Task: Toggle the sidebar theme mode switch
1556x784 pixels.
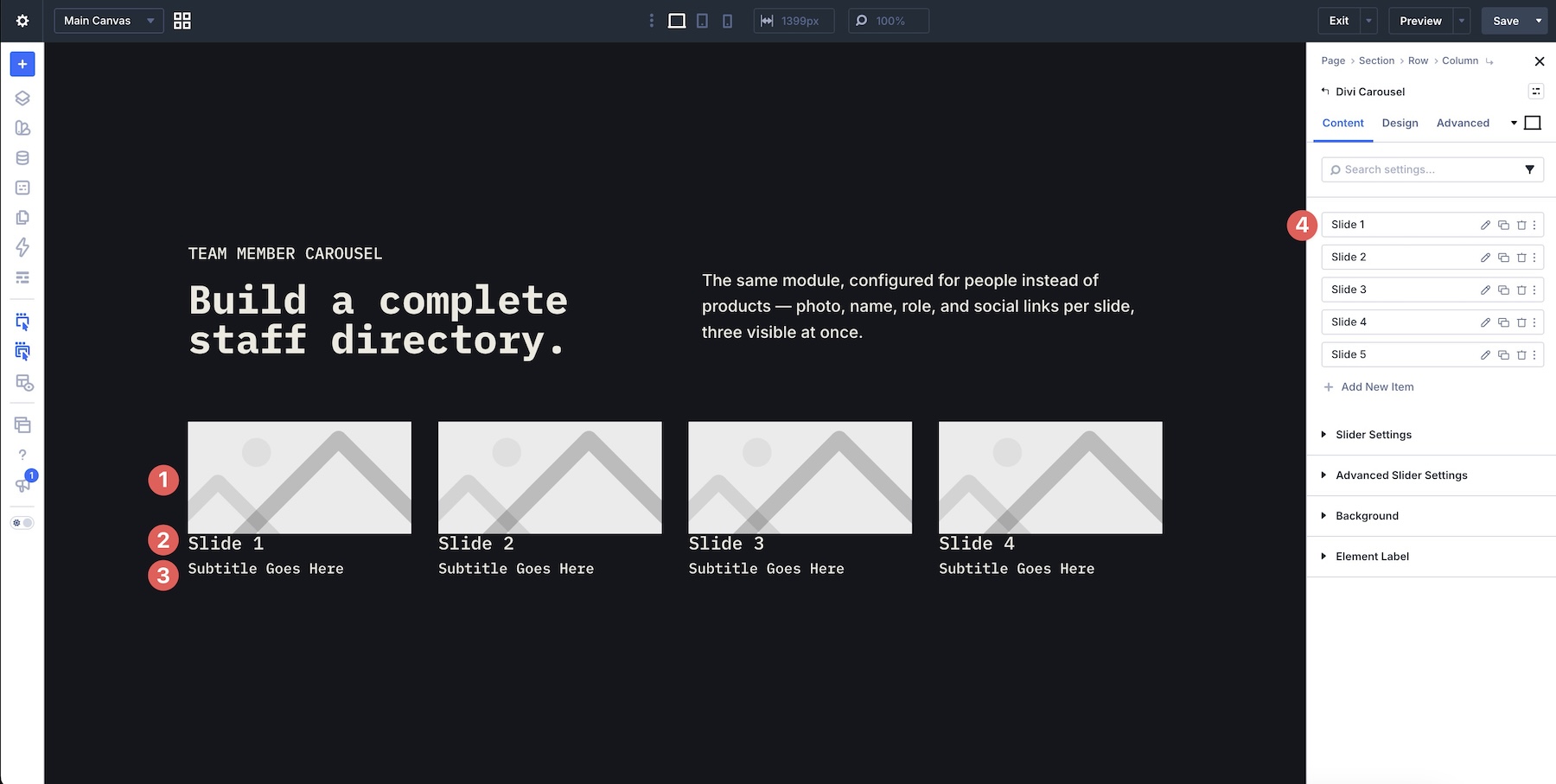Action: 22,523
